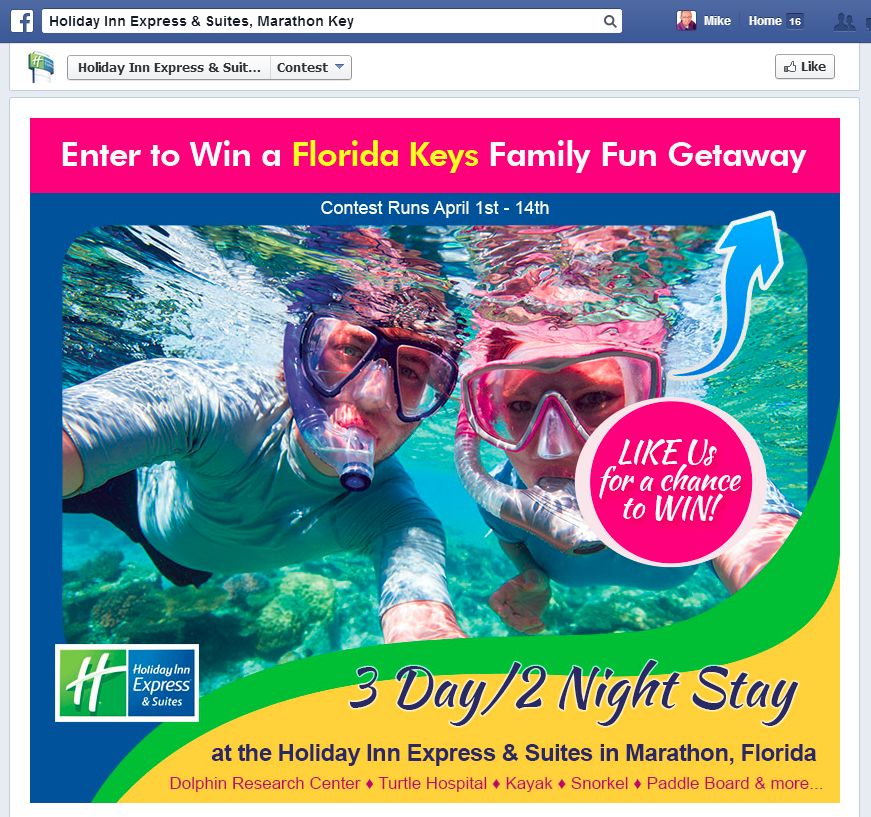Open the friend requests icon
The image size is (871, 817).
click(x=844, y=22)
